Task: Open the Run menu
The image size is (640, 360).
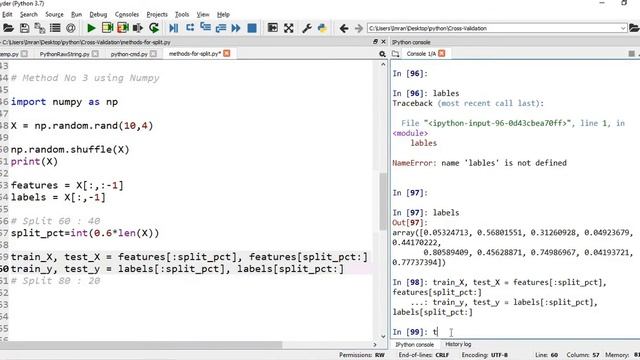Action: 76,14
